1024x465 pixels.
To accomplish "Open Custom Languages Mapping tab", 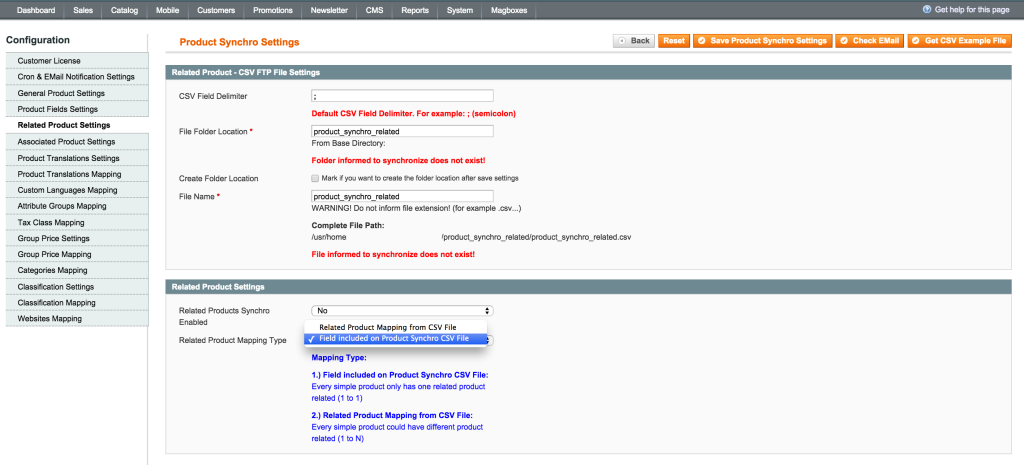I will click(x=77, y=190).
